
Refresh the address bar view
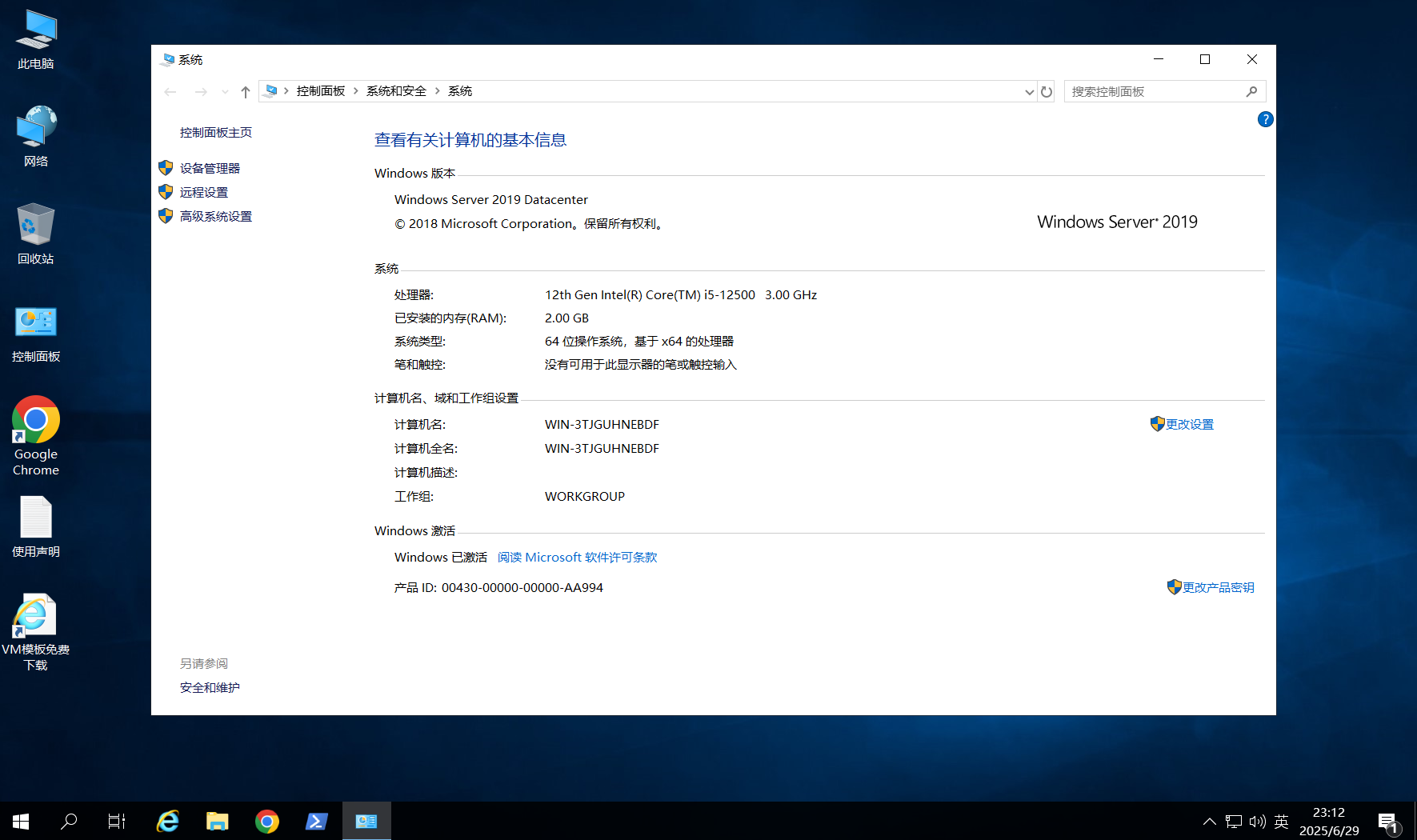tap(1047, 92)
